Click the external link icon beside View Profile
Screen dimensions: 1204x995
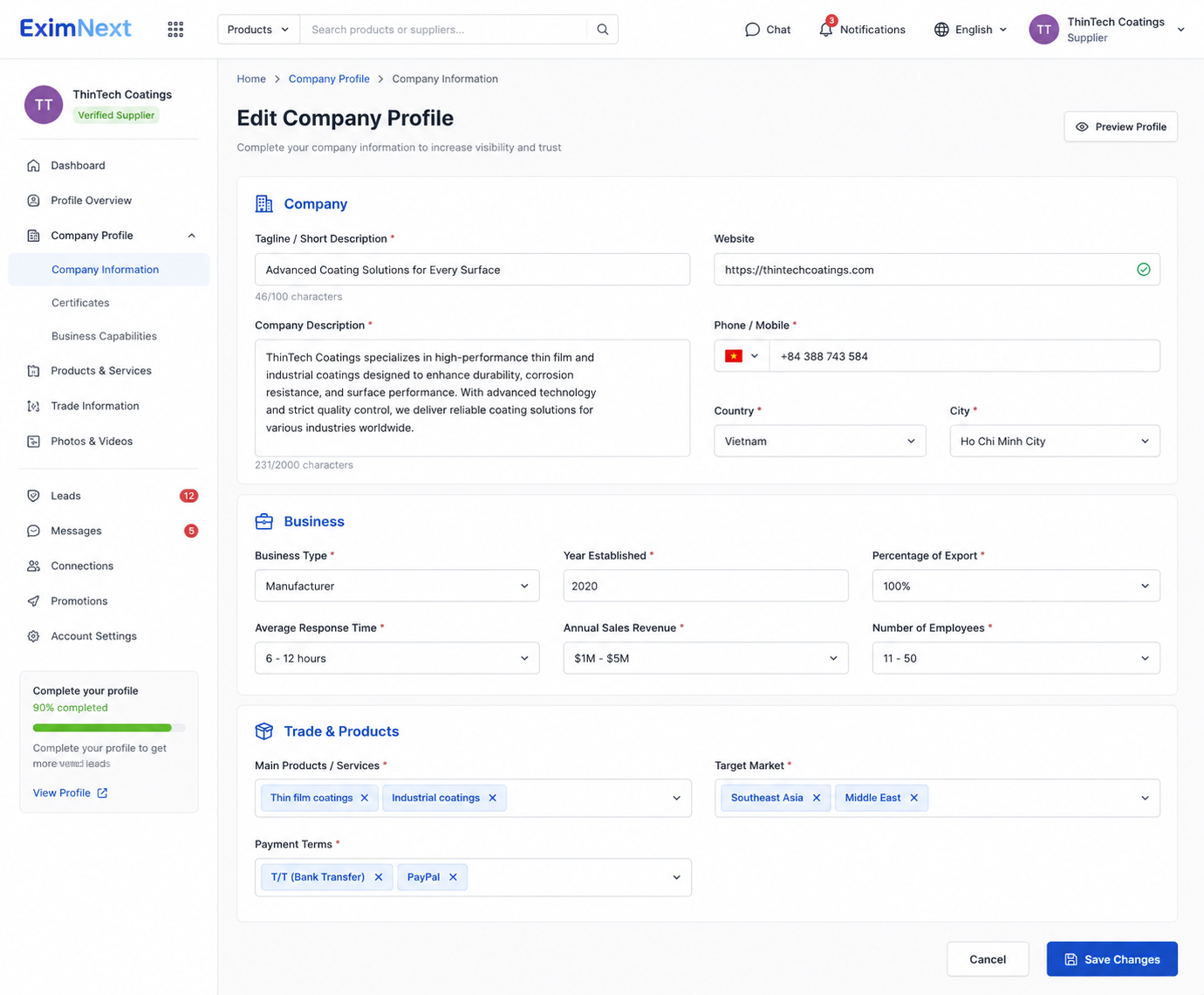coord(102,793)
